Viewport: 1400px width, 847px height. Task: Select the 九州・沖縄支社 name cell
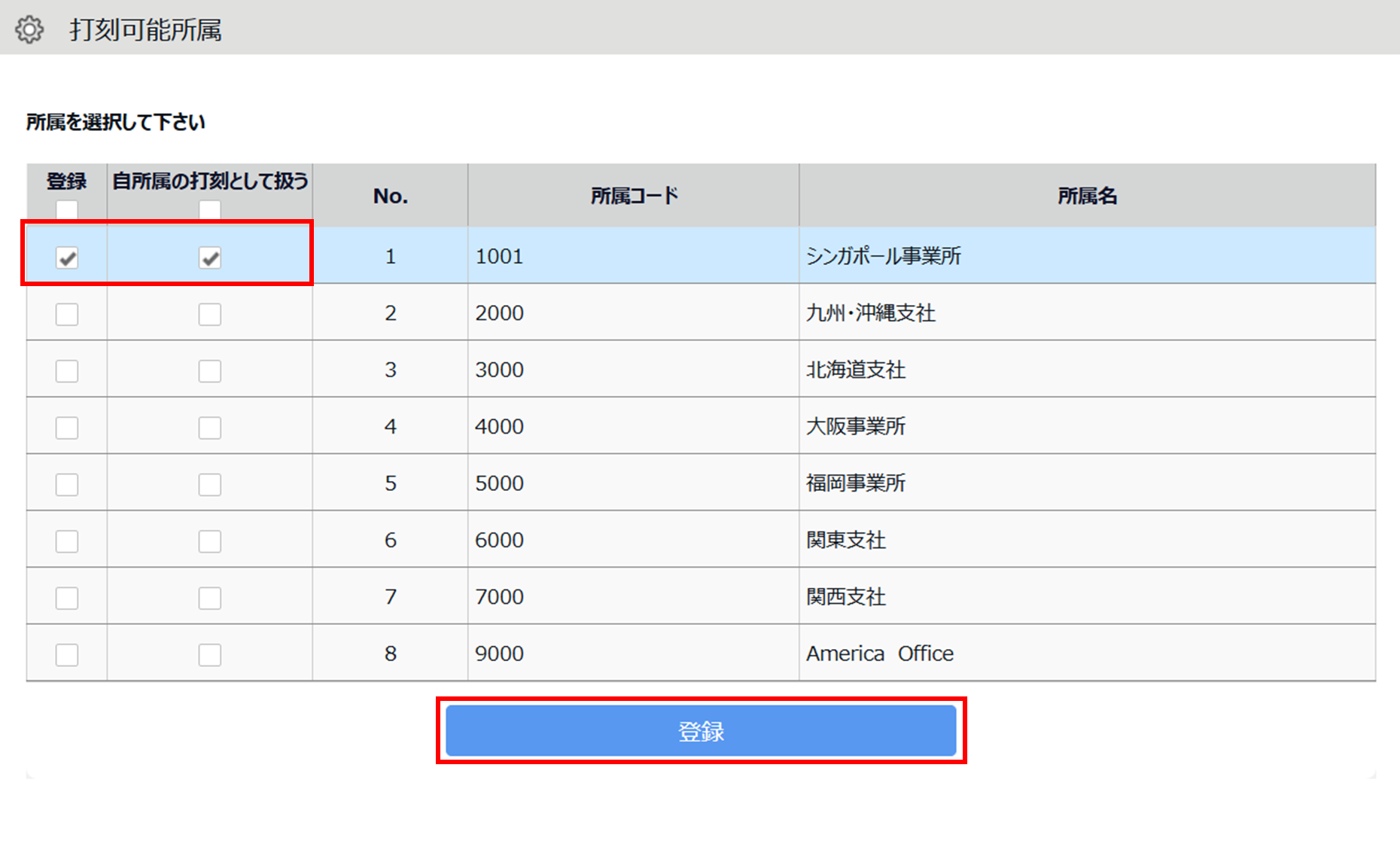click(1088, 312)
